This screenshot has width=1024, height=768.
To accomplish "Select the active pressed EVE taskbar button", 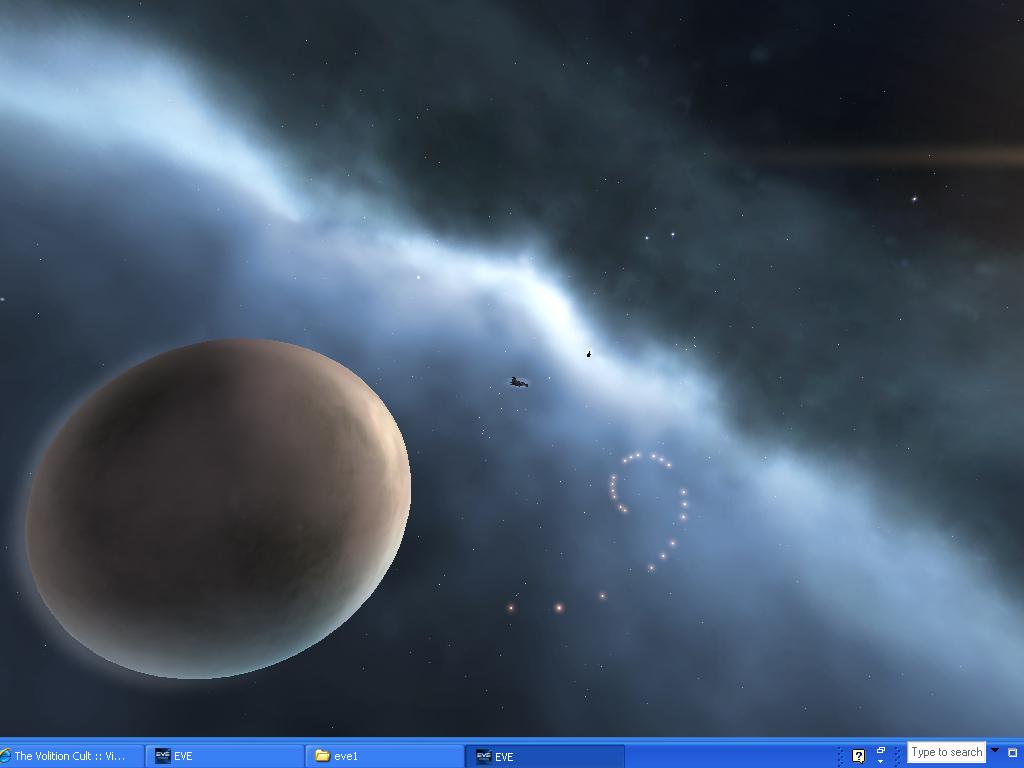I will (x=545, y=756).
